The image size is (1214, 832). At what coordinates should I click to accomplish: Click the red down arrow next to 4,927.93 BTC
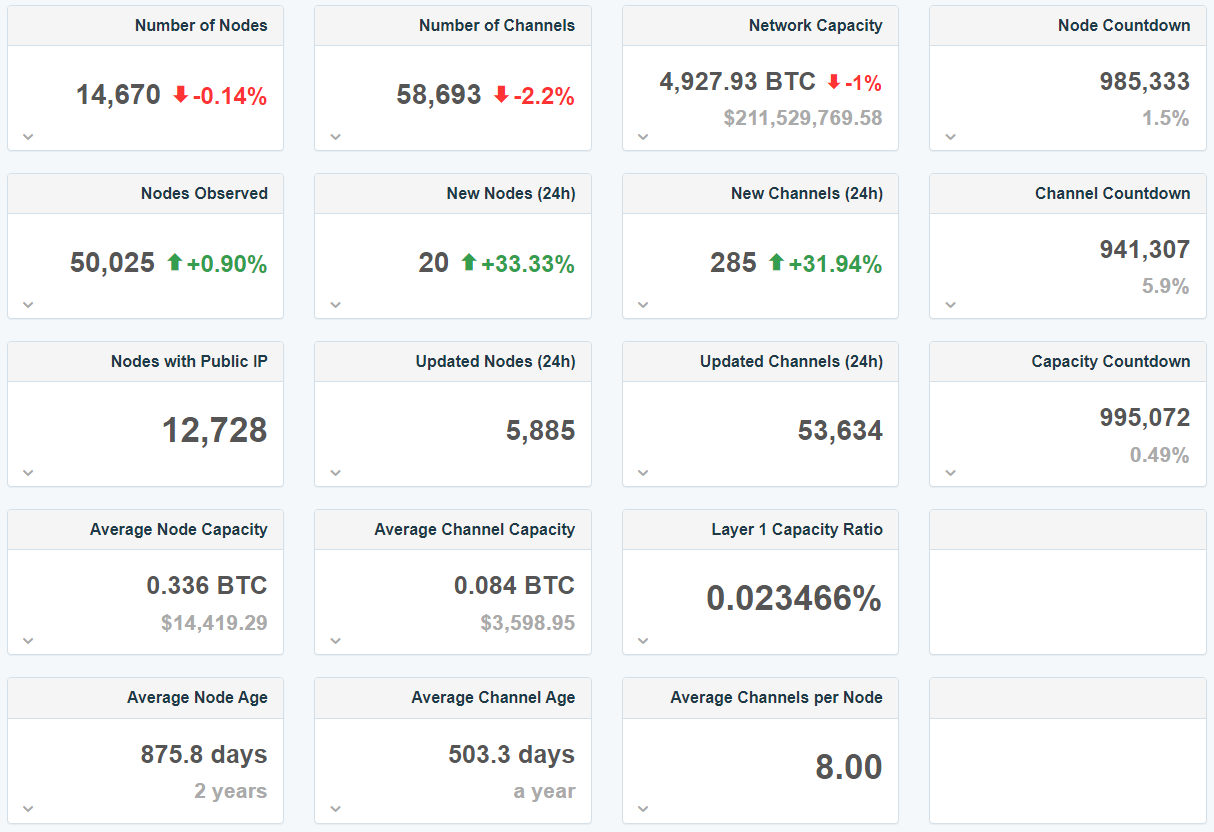(833, 82)
